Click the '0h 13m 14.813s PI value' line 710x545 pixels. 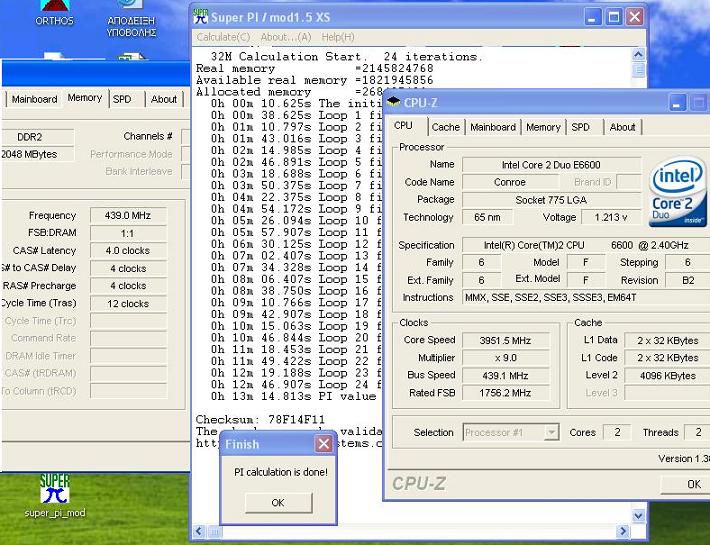[293, 397]
